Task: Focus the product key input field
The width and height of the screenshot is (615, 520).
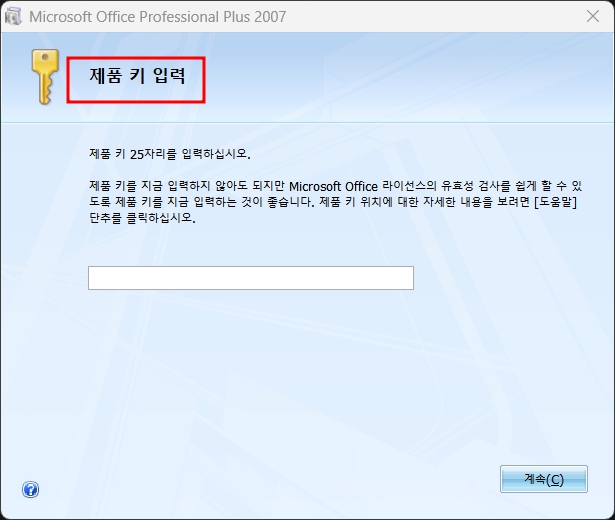Action: click(251, 278)
